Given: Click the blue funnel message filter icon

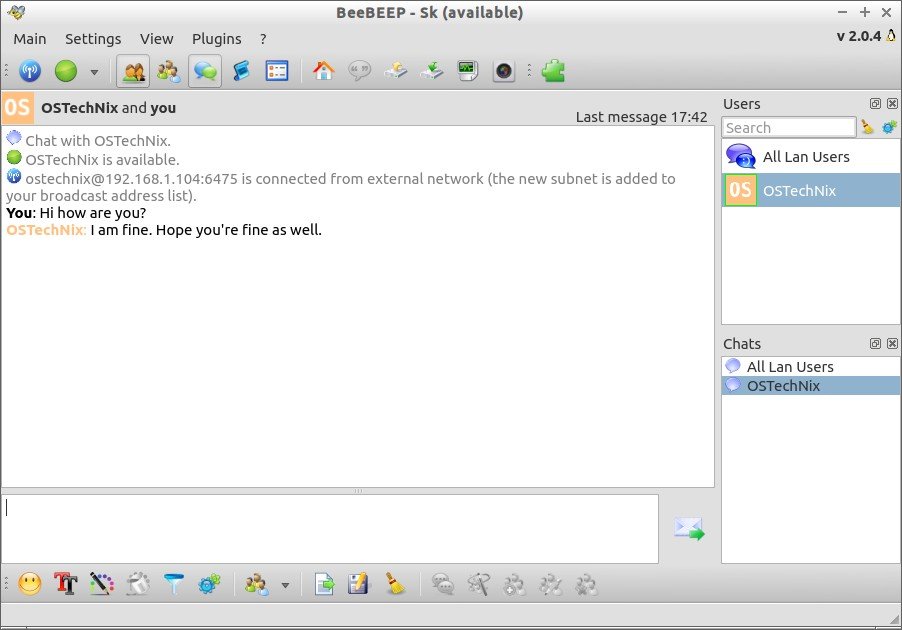Looking at the screenshot, I should [174, 585].
